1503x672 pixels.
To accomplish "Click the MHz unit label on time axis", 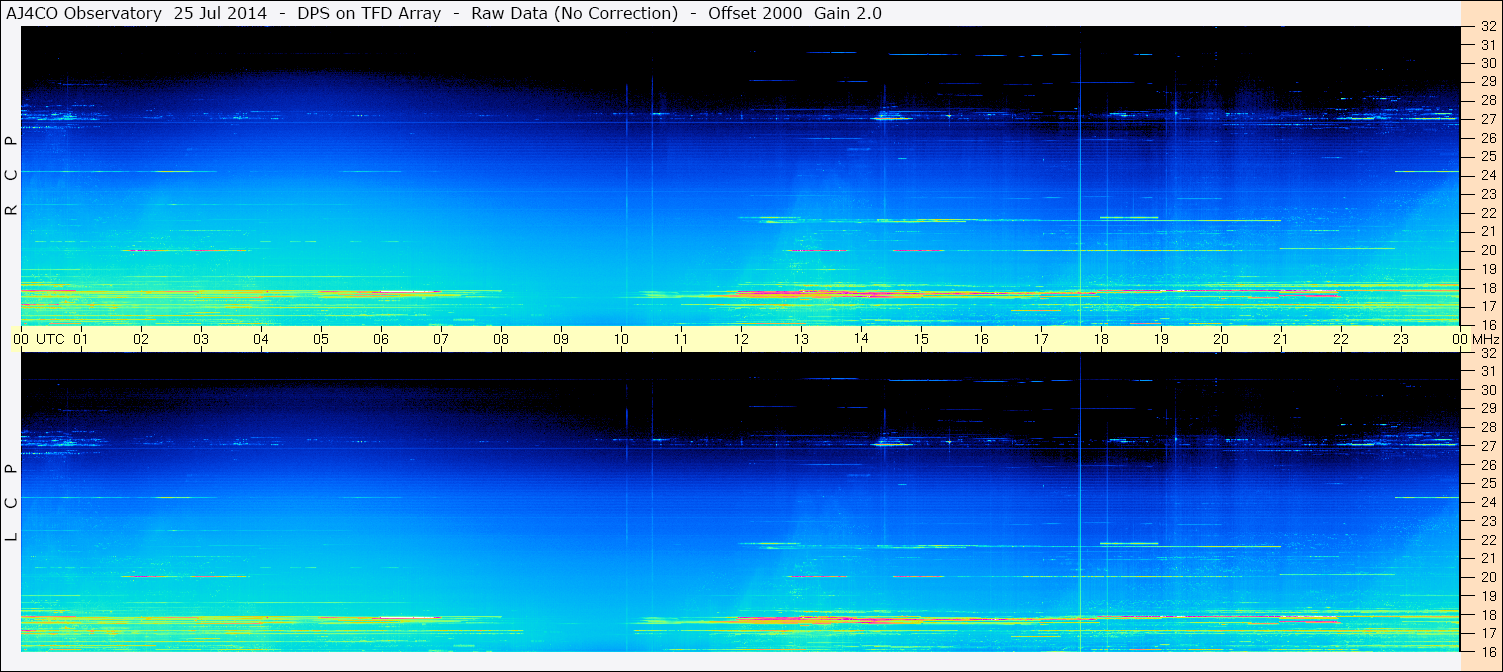I will tap(1485, 339).
